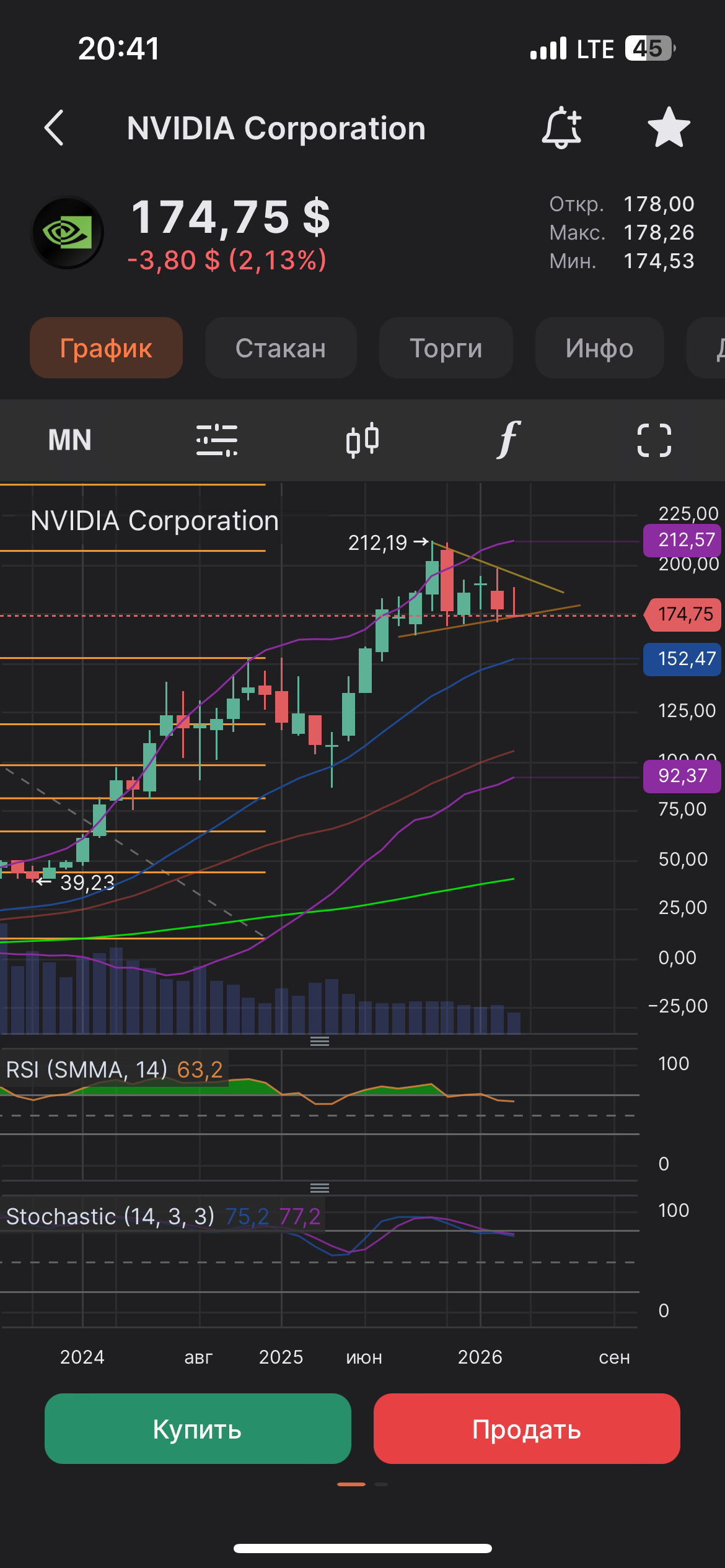The image size is (725, 1568).
Task: Open the Торги tab
Action: pyautogui.click(x=446, y=348)
